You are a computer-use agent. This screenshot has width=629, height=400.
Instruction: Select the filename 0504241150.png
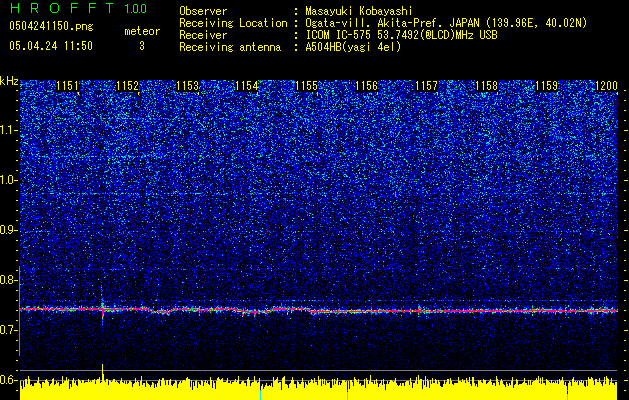(x=49, y=26)
